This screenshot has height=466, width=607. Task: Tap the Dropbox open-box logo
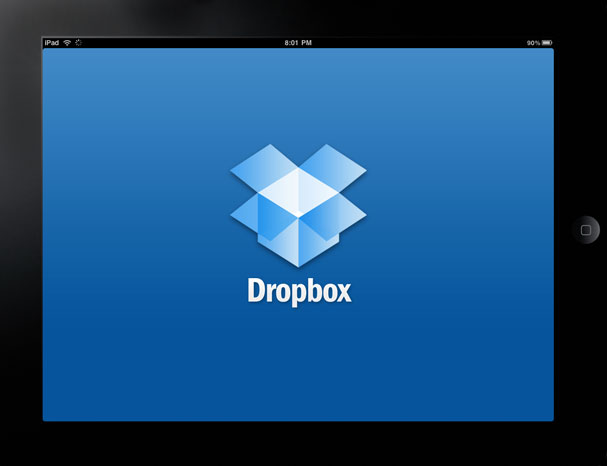(298, 206)
